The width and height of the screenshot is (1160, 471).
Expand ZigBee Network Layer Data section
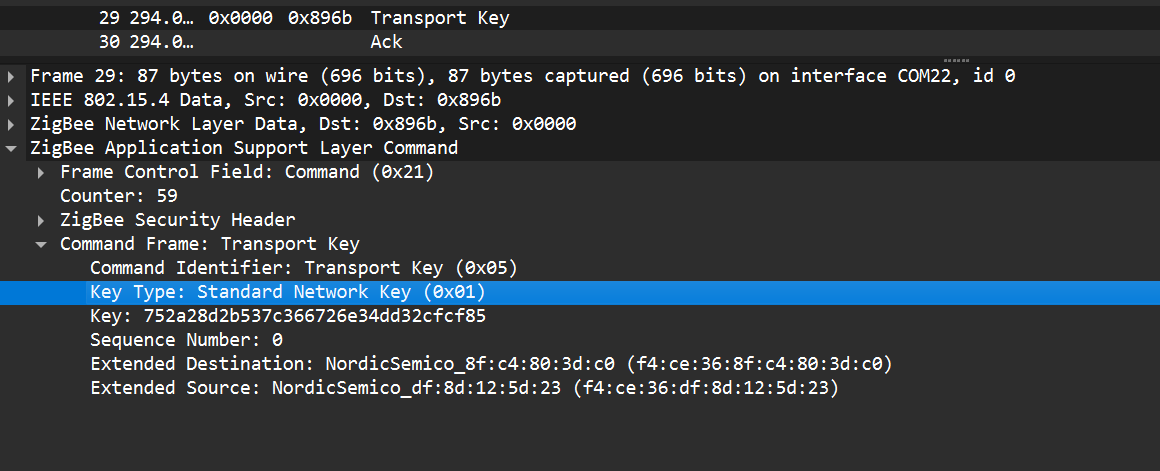(11, 124)
